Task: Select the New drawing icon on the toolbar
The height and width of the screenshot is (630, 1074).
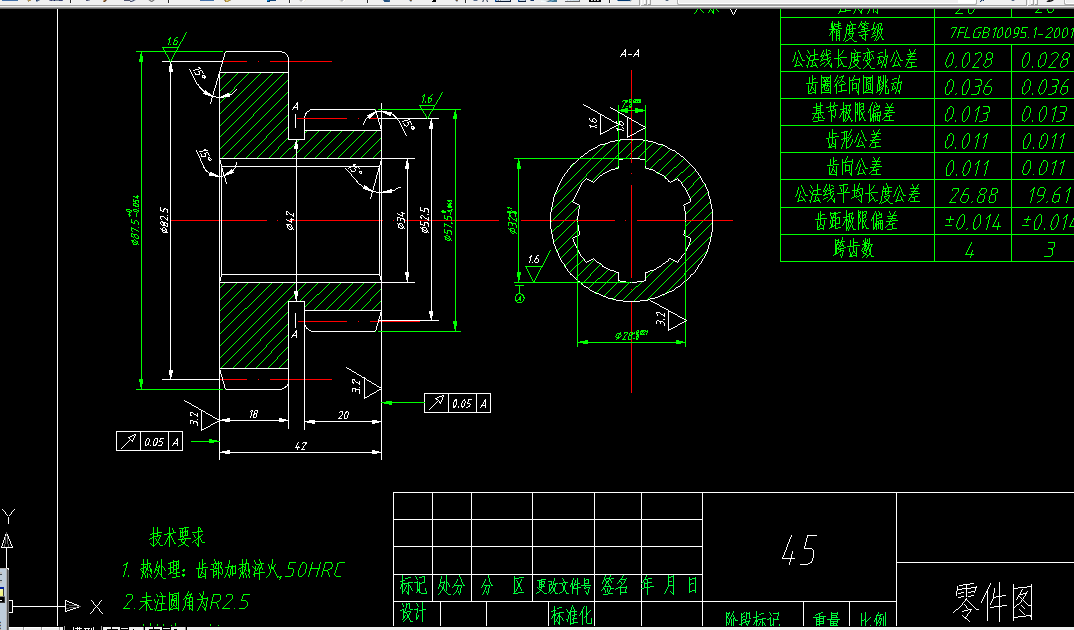Action: [9, 4]
